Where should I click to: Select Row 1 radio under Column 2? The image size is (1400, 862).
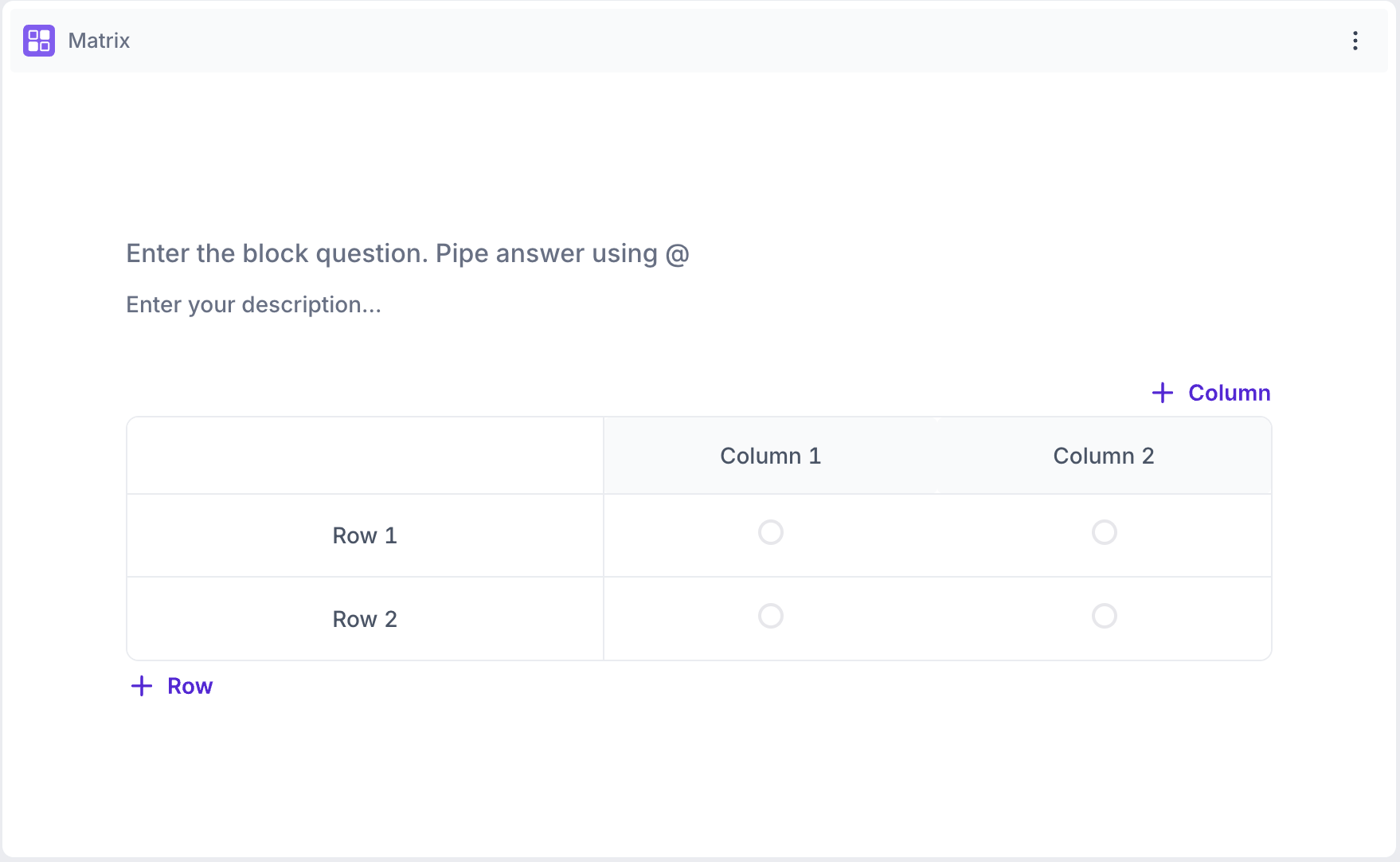coord(1104,532)
